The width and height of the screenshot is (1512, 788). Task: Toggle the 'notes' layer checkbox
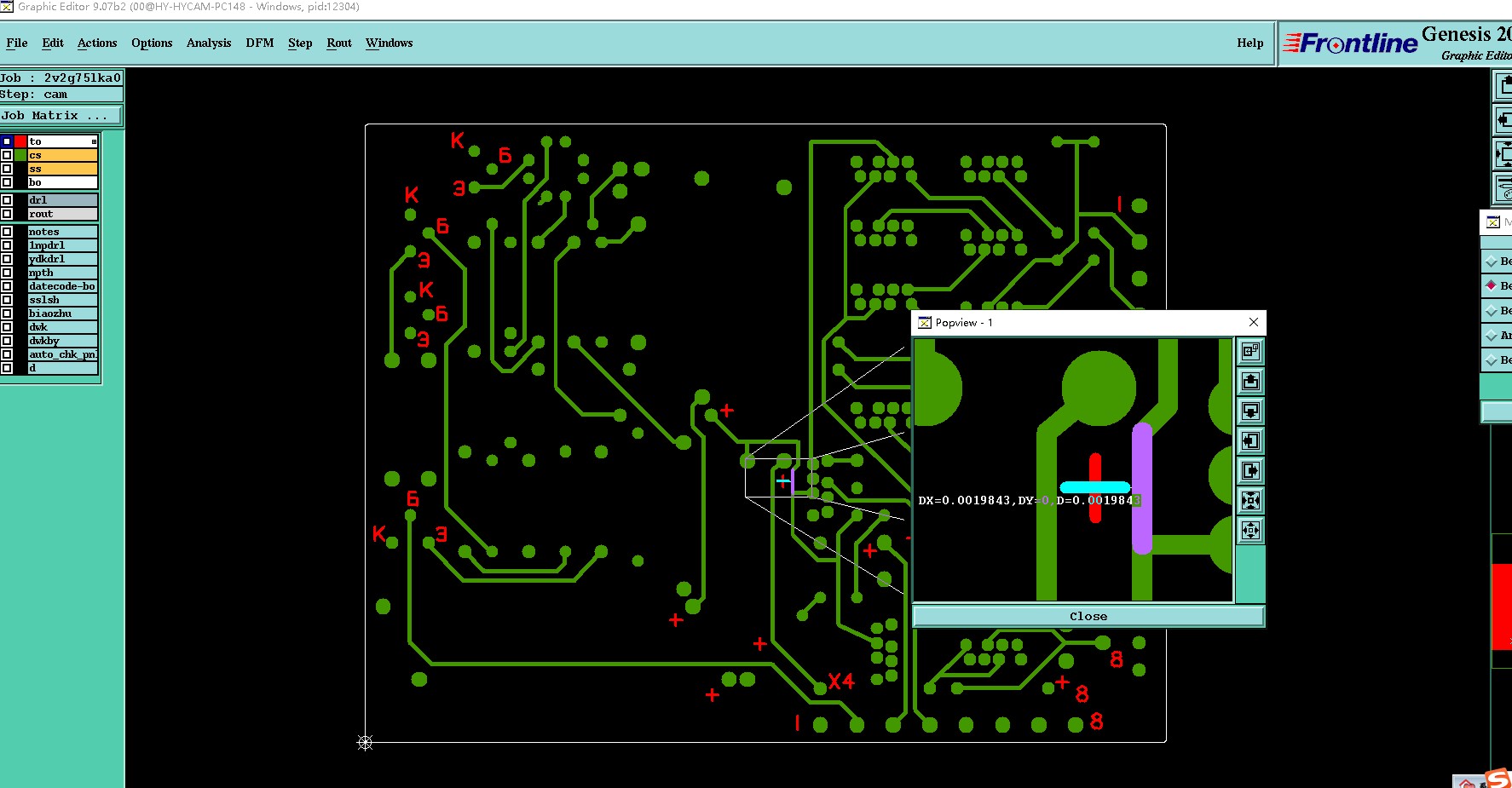(x=7, y=232)
